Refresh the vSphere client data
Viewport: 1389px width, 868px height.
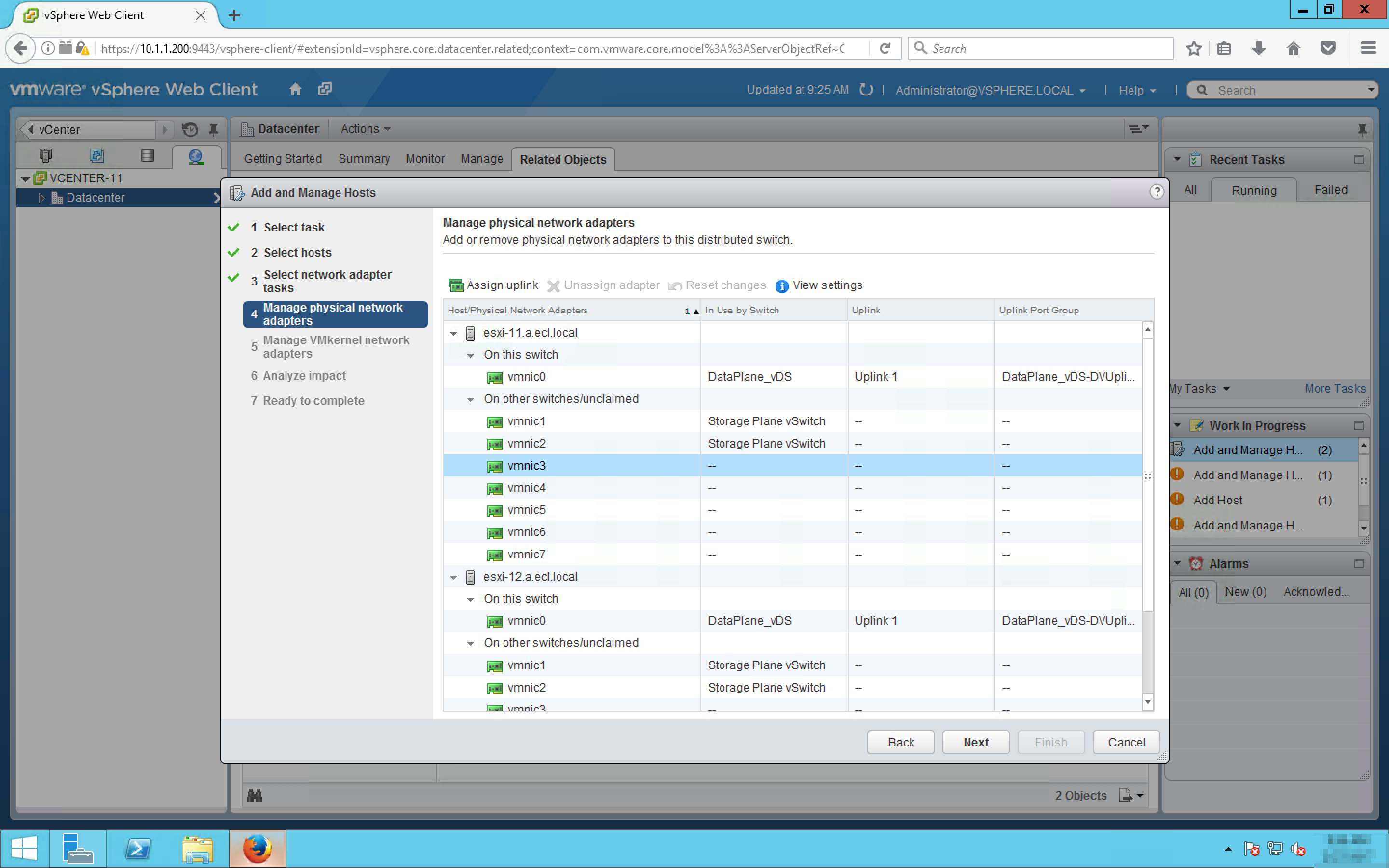(866, 90)
